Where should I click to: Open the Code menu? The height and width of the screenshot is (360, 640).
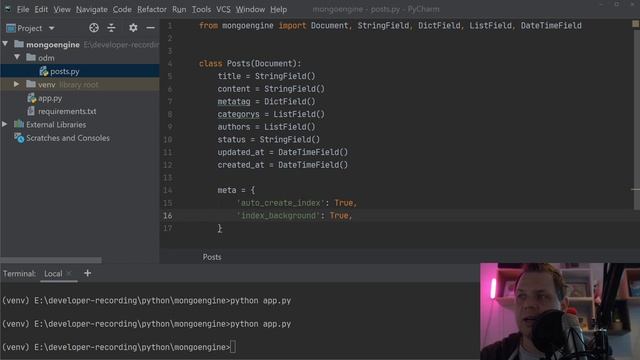coord(122,9)
